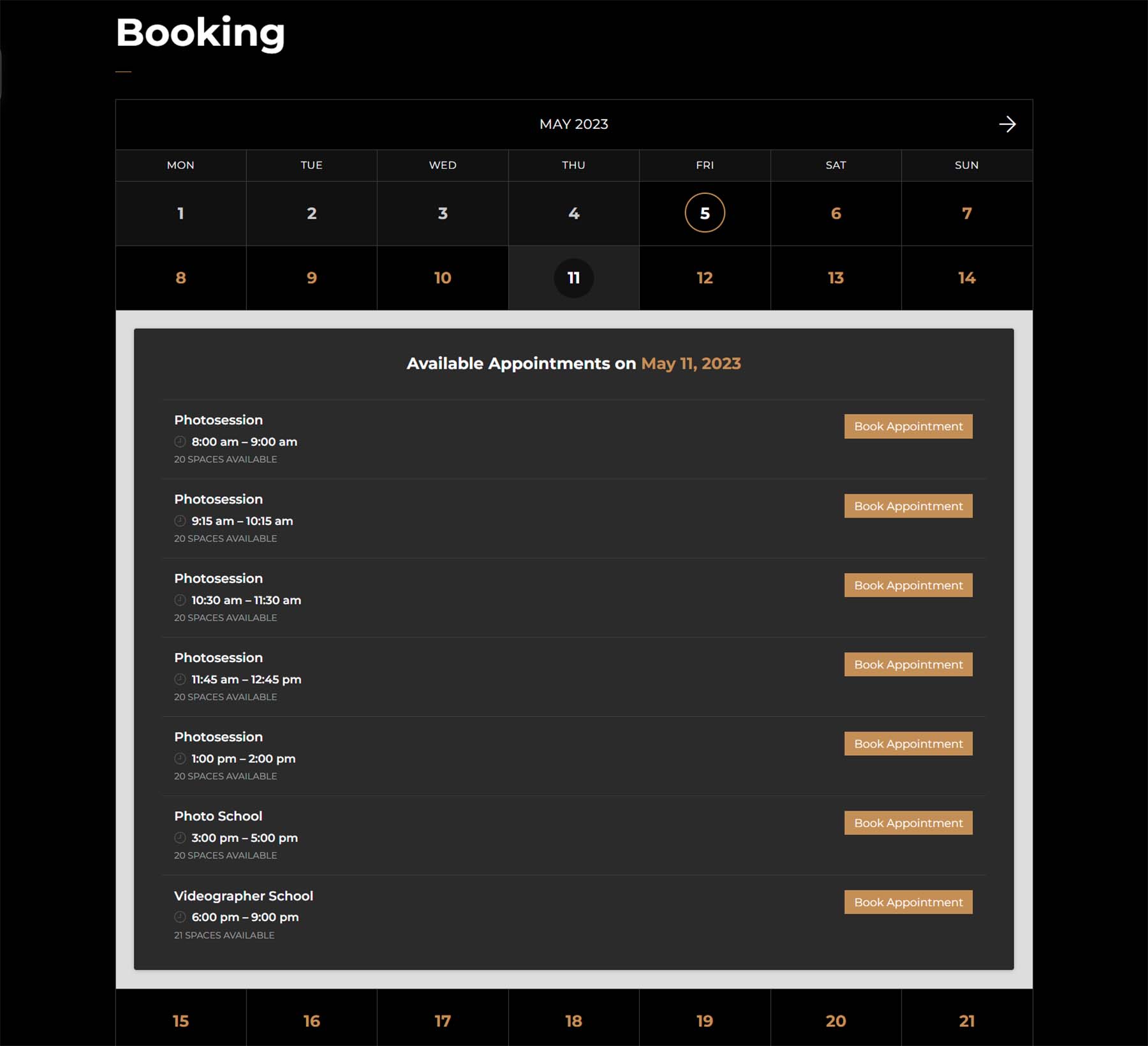
Task: Click the clock icon beside 8:00 am slot
Action: 180,441
